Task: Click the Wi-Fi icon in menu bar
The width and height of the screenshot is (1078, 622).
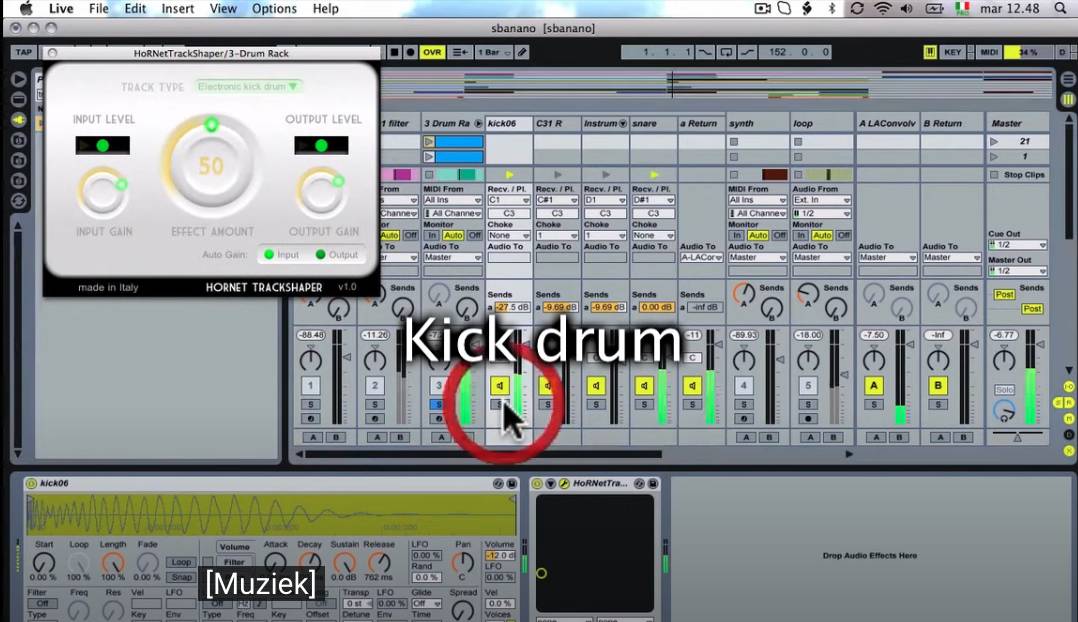Action: coord(882,9)
